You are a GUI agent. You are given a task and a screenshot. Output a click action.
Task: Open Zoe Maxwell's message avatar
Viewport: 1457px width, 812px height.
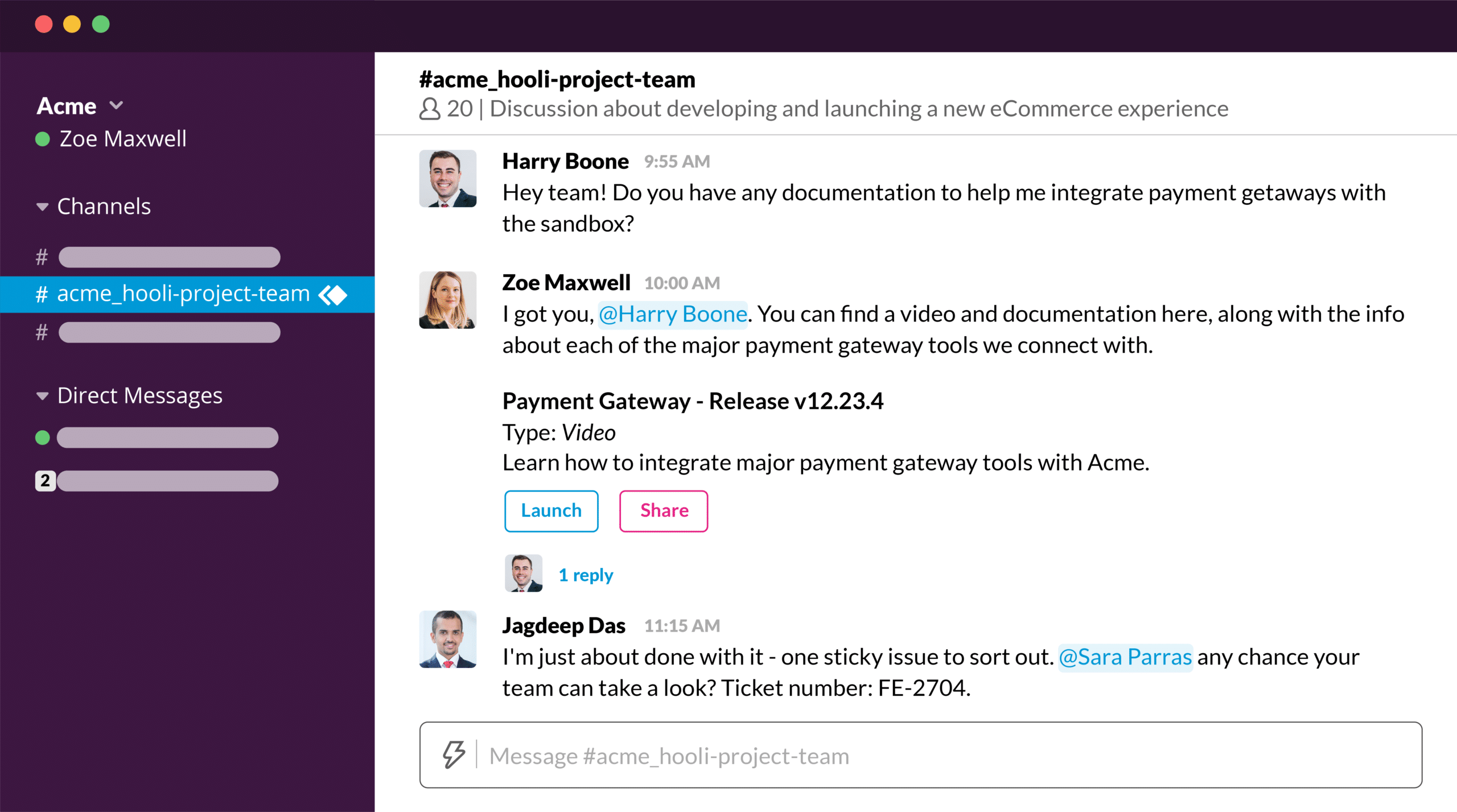click(448, 300)
